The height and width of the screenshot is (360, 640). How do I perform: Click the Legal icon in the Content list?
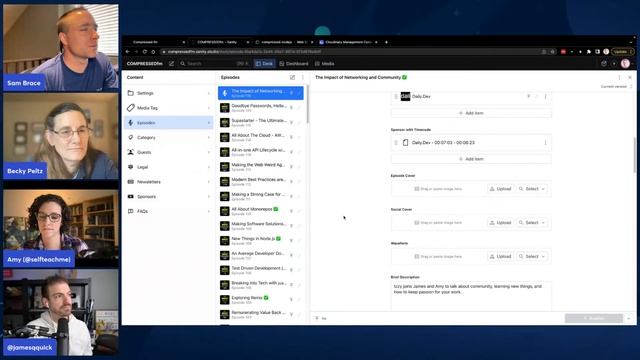(131, 167)
